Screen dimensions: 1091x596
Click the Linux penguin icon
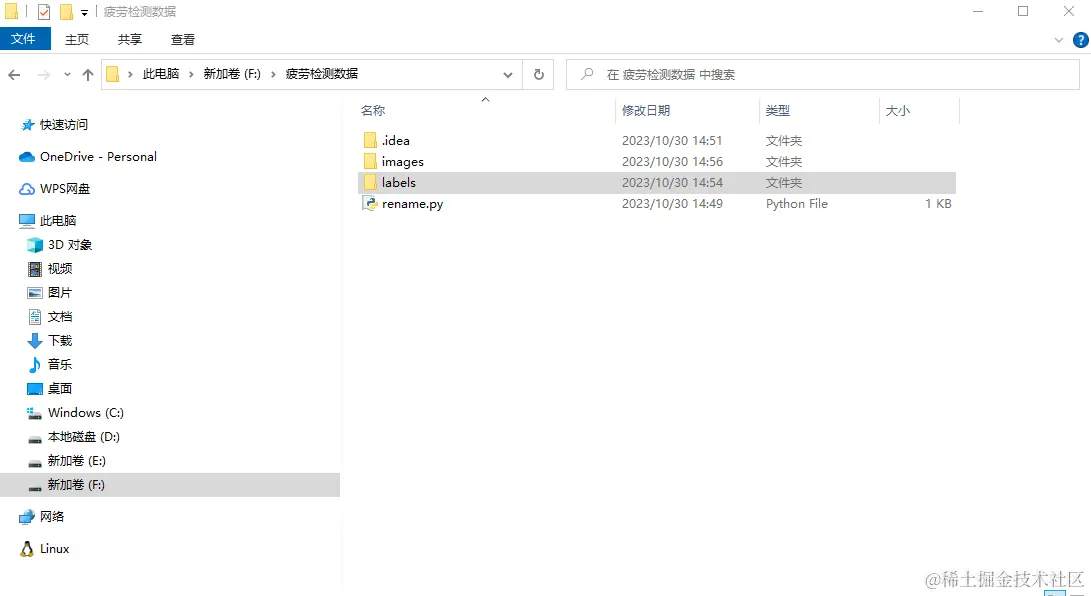[x=26, y=549]
